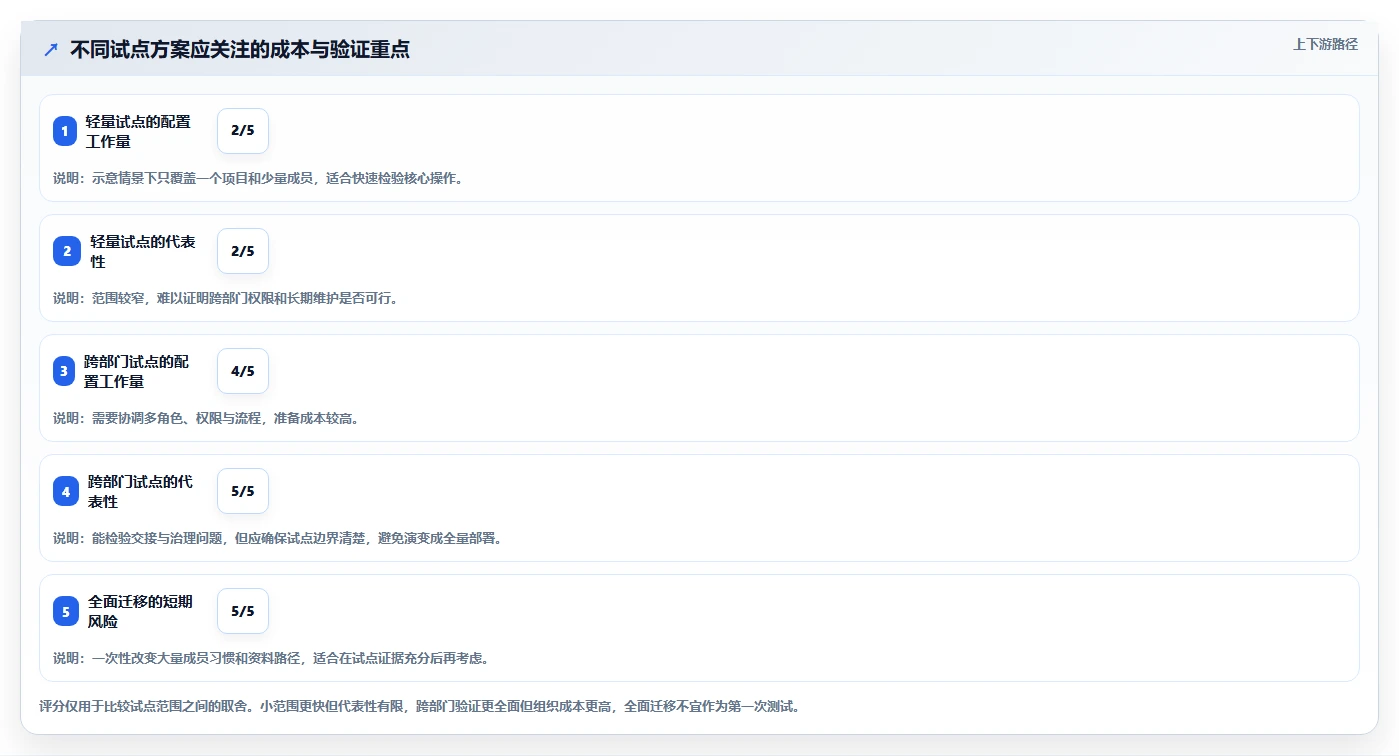Click the note 范围较窄，难以证明跨部门权限
This screenshot has width=1399, height=756.
tap(226, 298)
